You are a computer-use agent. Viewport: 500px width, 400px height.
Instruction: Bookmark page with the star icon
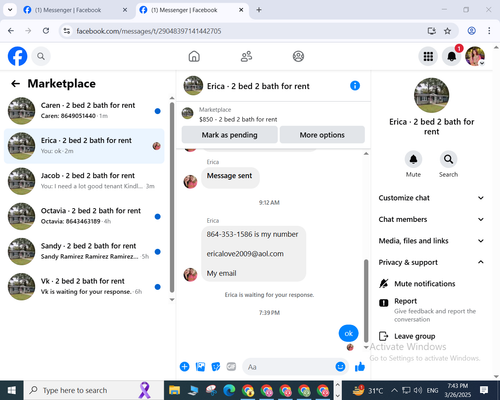click(x=447, y=31)
